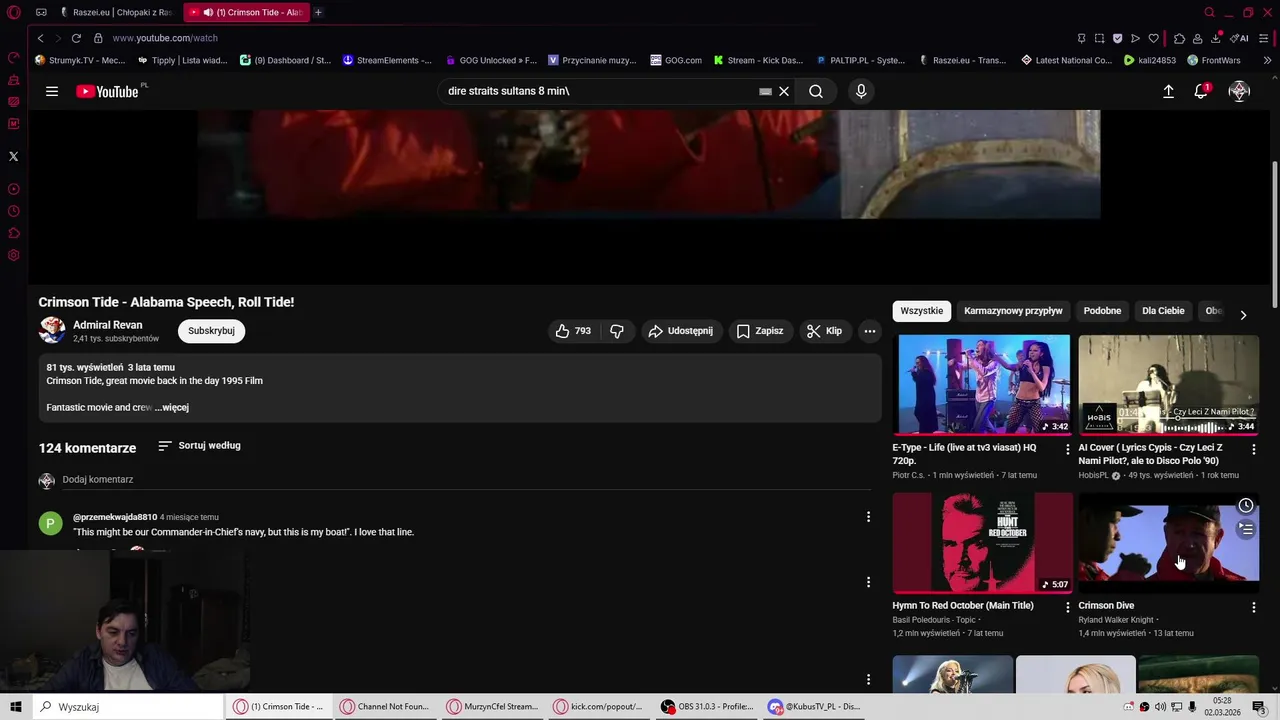Add Crimson Dive to the queue
1280x720 pixels.
tap(1246, 529)
